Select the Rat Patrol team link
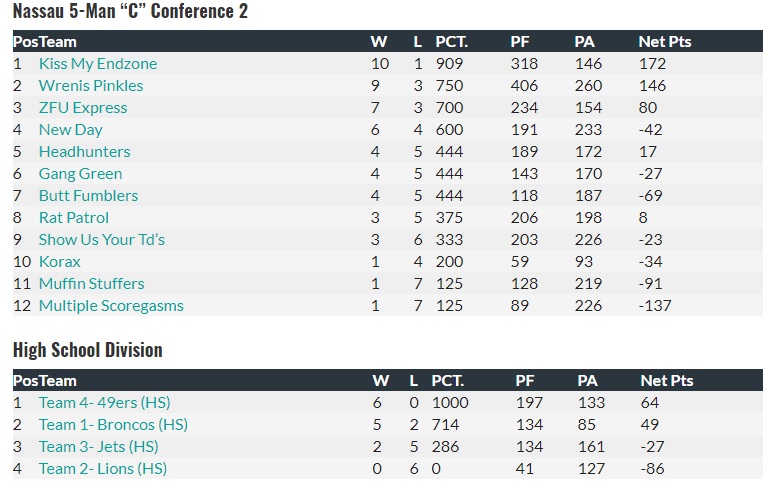Viewport: 768px width, 489px height. click(x=74, y=218)
